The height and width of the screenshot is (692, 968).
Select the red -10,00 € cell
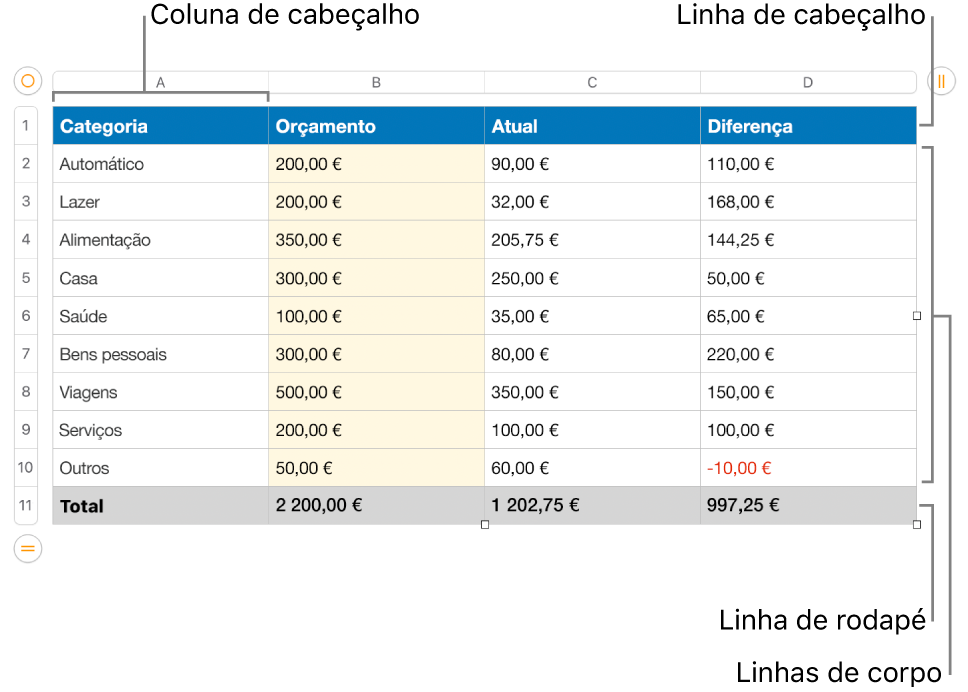(x=808, y=468)
